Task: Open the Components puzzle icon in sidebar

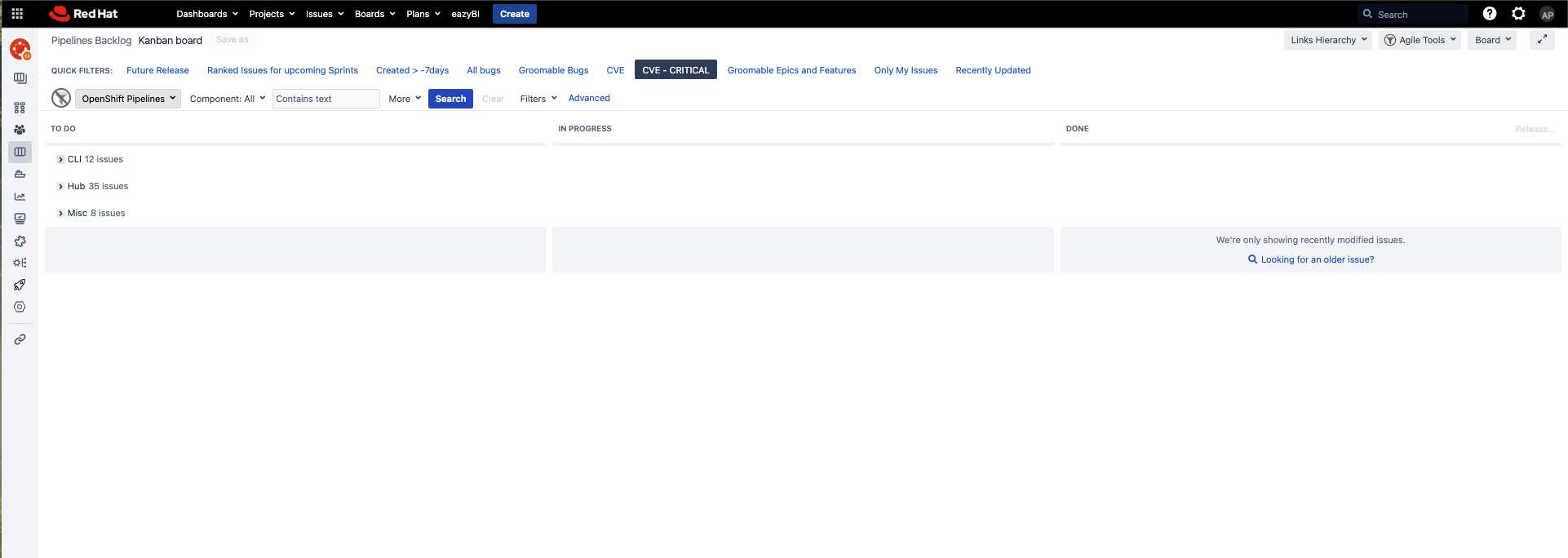Action: [x=20, y=241]
